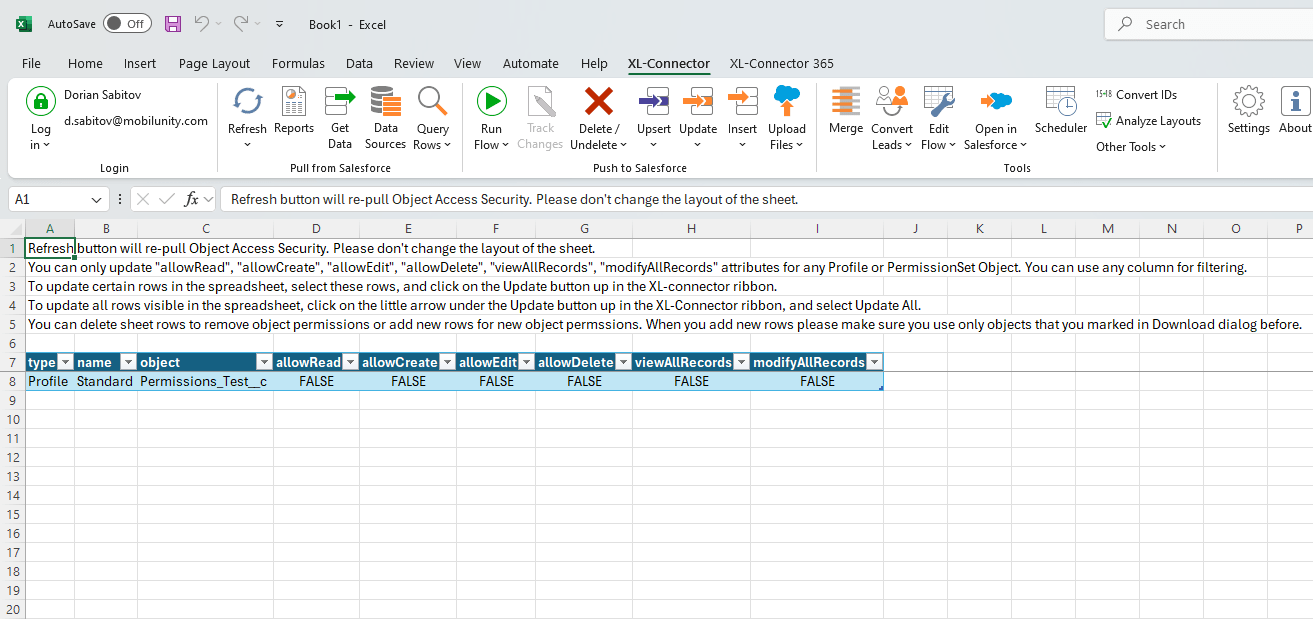Click the Update icon in the ribbon
Image resolution: width=1313 pixels, height=619 pixels.
698,101
